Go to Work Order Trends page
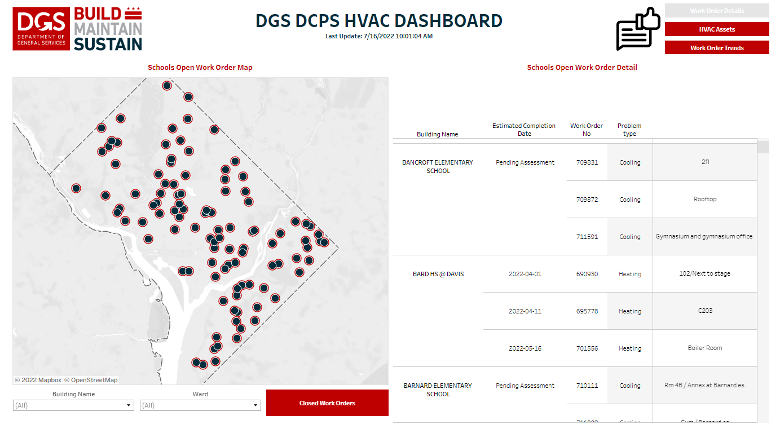This screenshot has height=440, width=780. coord(717,47)
